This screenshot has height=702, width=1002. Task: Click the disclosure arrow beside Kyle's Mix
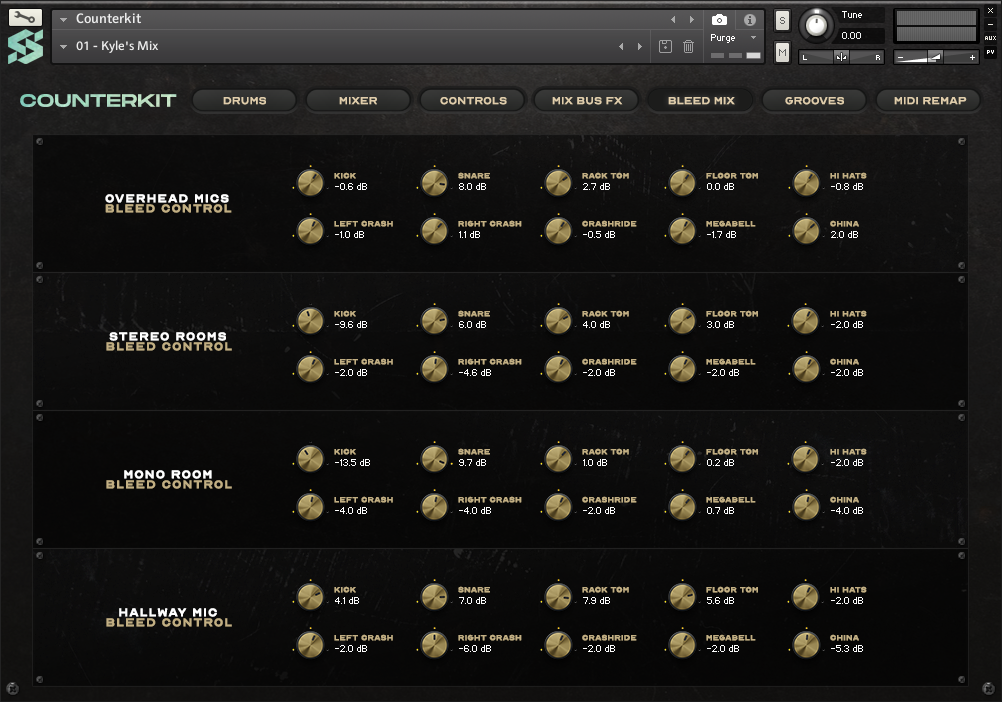(62, 45)
